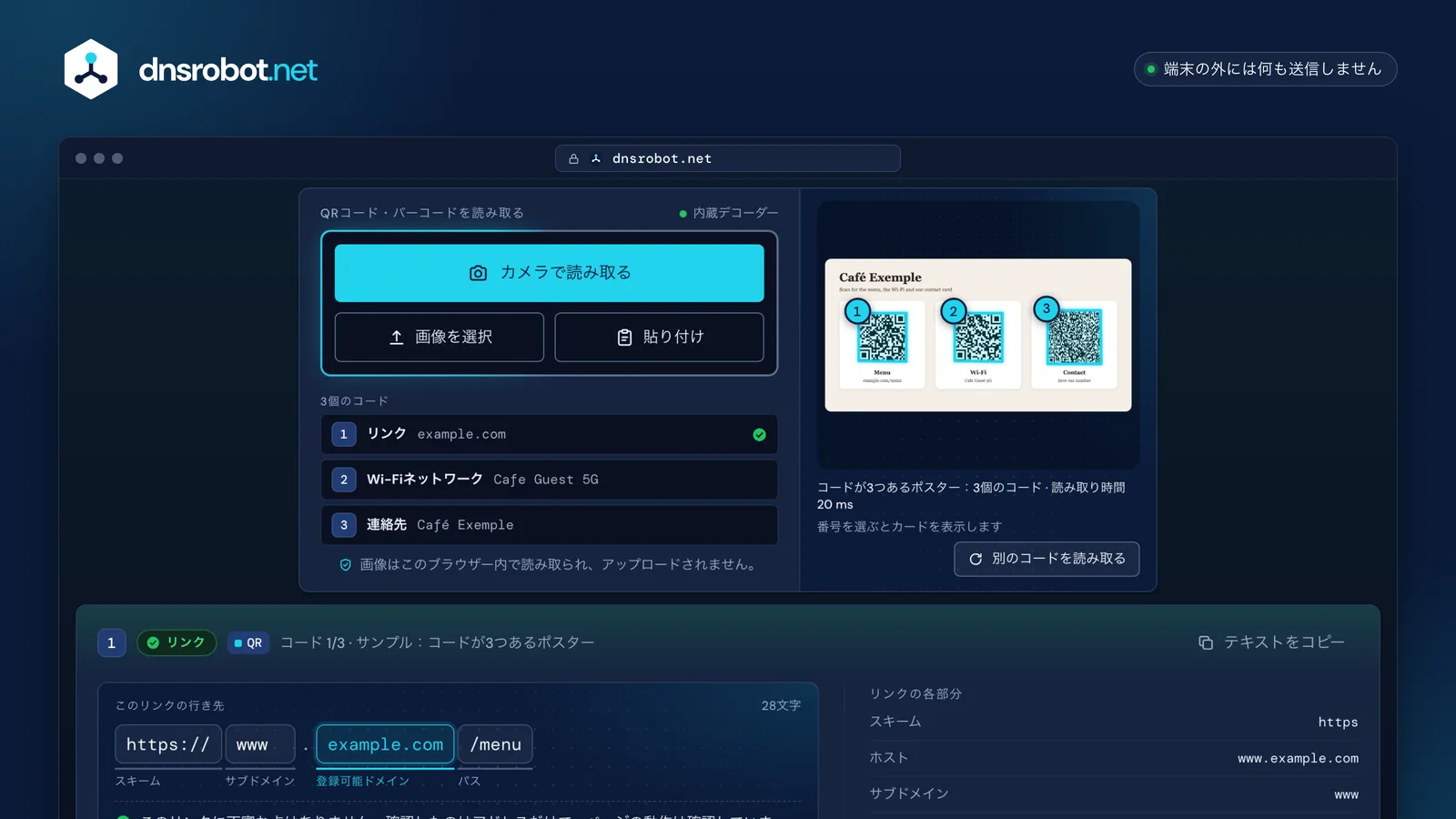The width and height of the screenshot is (1456, 819).
Task: Click the highlighted example.com domain segment
Action: (x=385, y=744)
